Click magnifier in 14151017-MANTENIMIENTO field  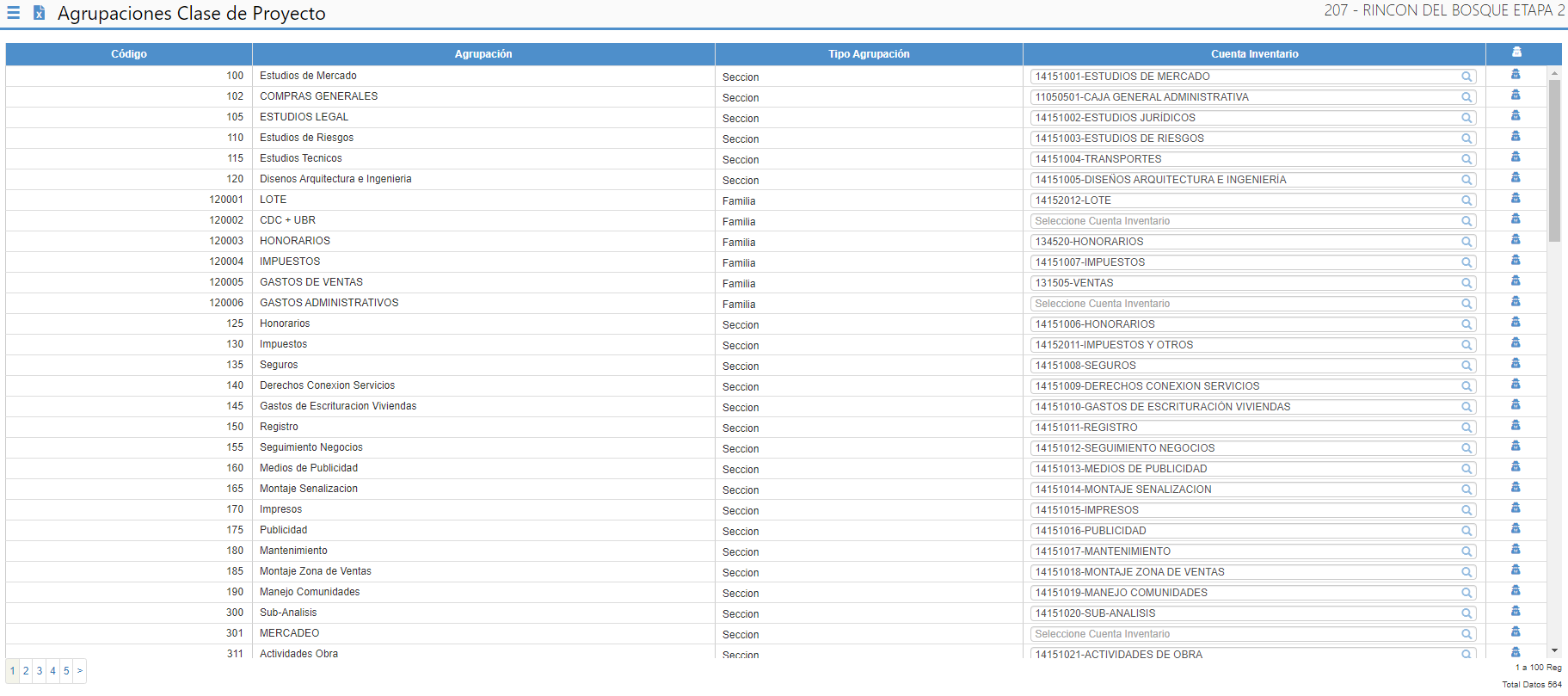point(1467,551)
